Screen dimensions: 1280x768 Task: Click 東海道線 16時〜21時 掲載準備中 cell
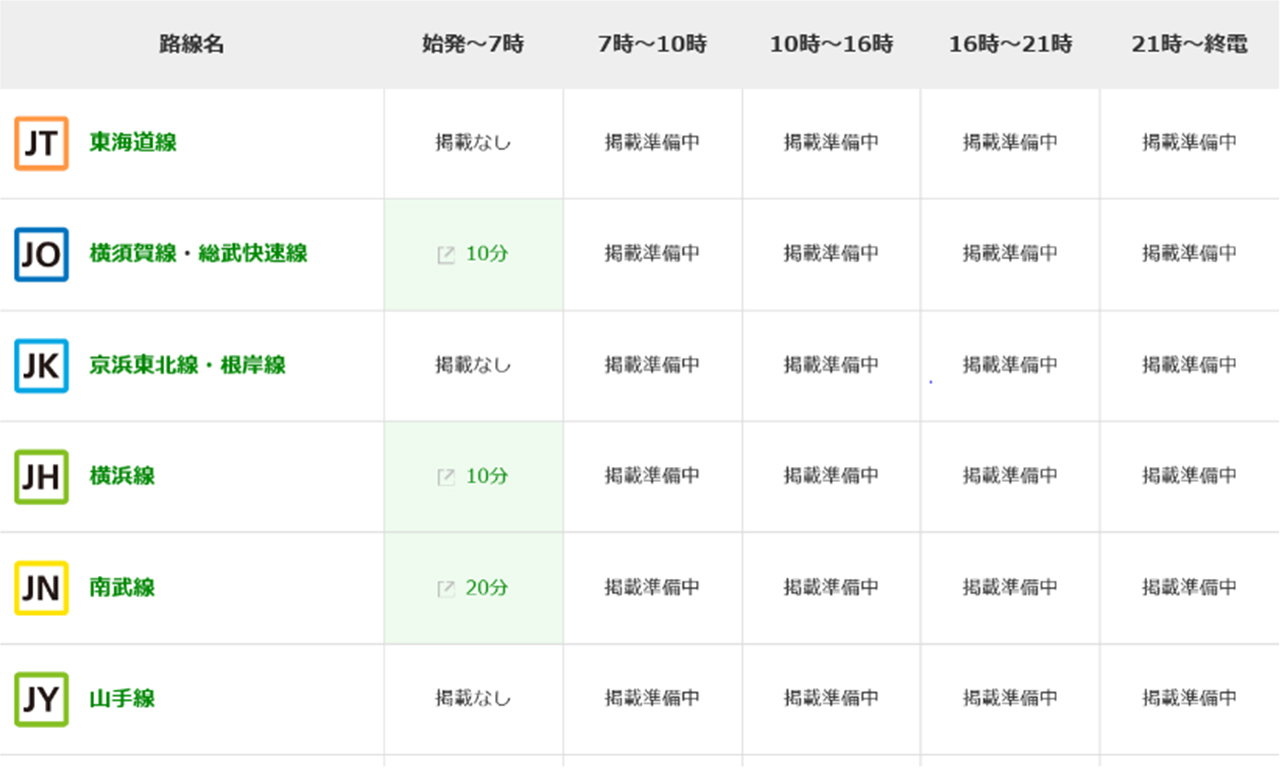1010,143
